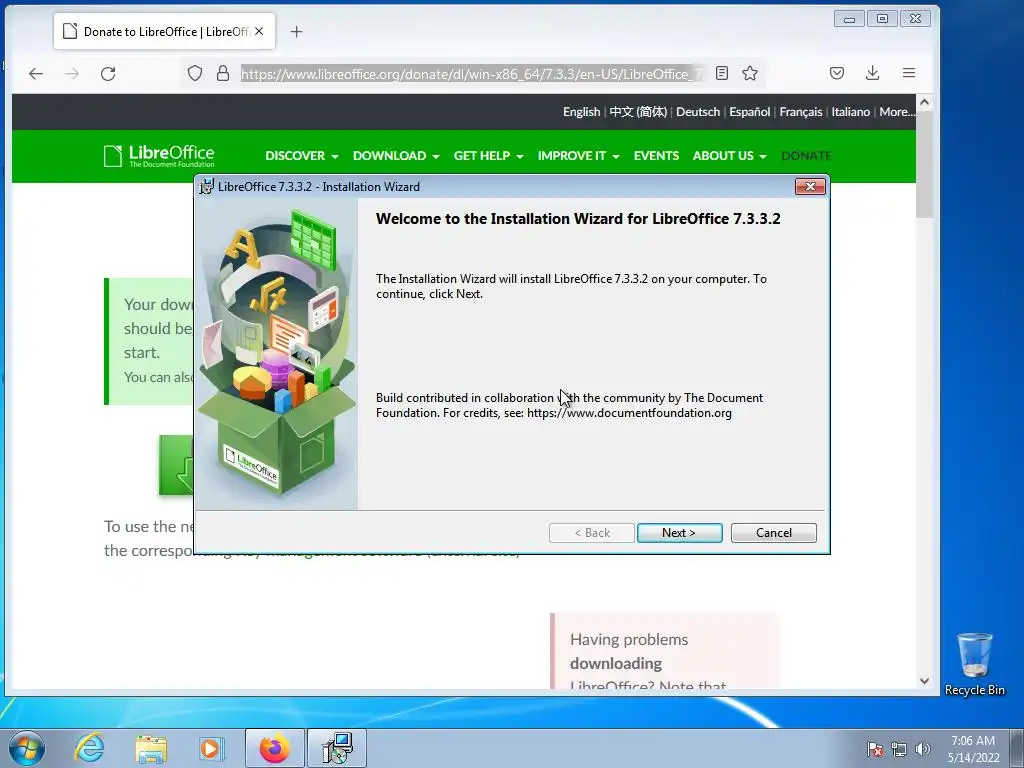Click the Show desktop strip beside the clock
Viewport: 1024px width, 768px height.
[1016, 748]
